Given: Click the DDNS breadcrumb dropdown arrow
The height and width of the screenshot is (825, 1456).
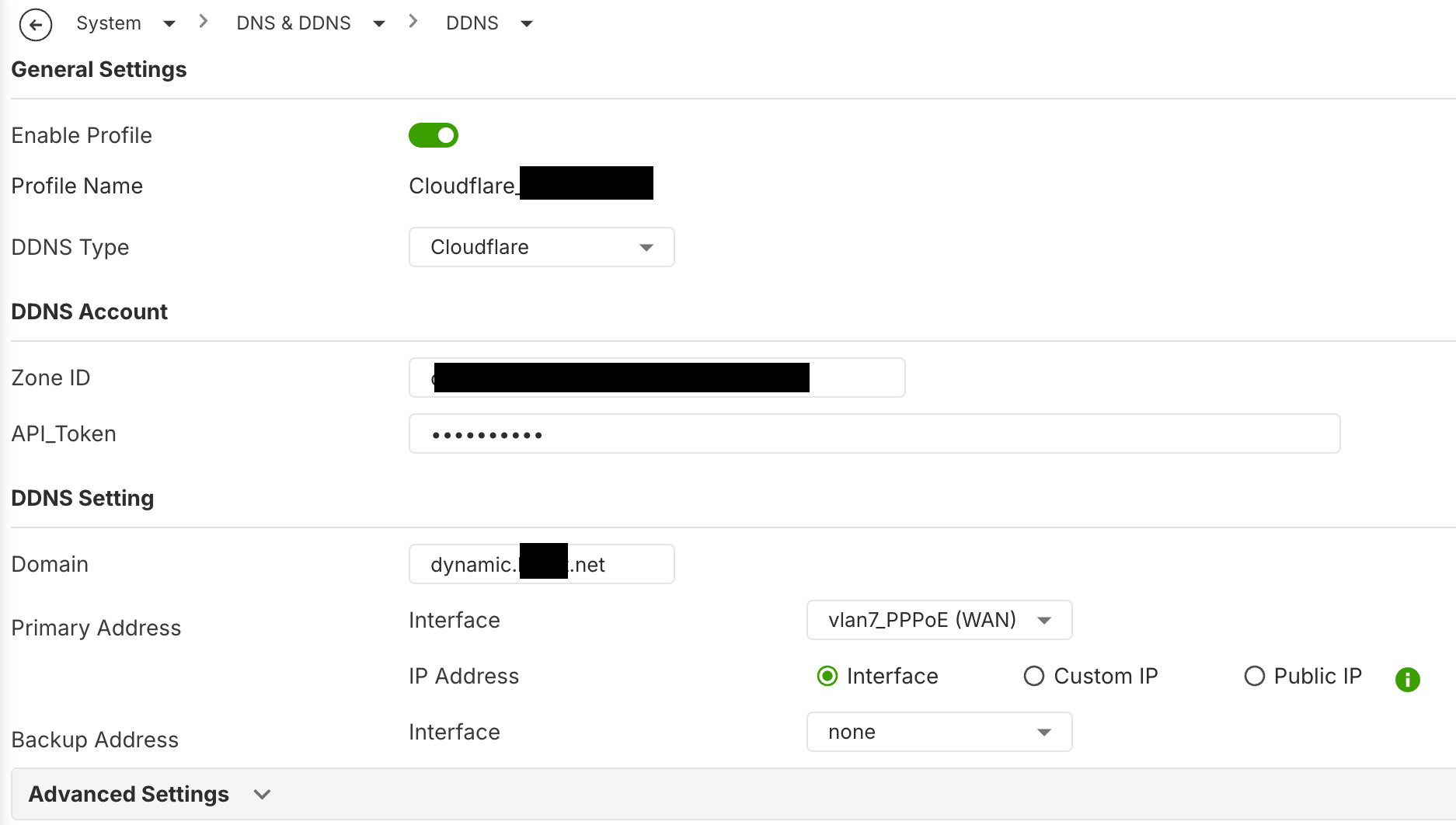Looking at the screenshot, I should (527, 24).
